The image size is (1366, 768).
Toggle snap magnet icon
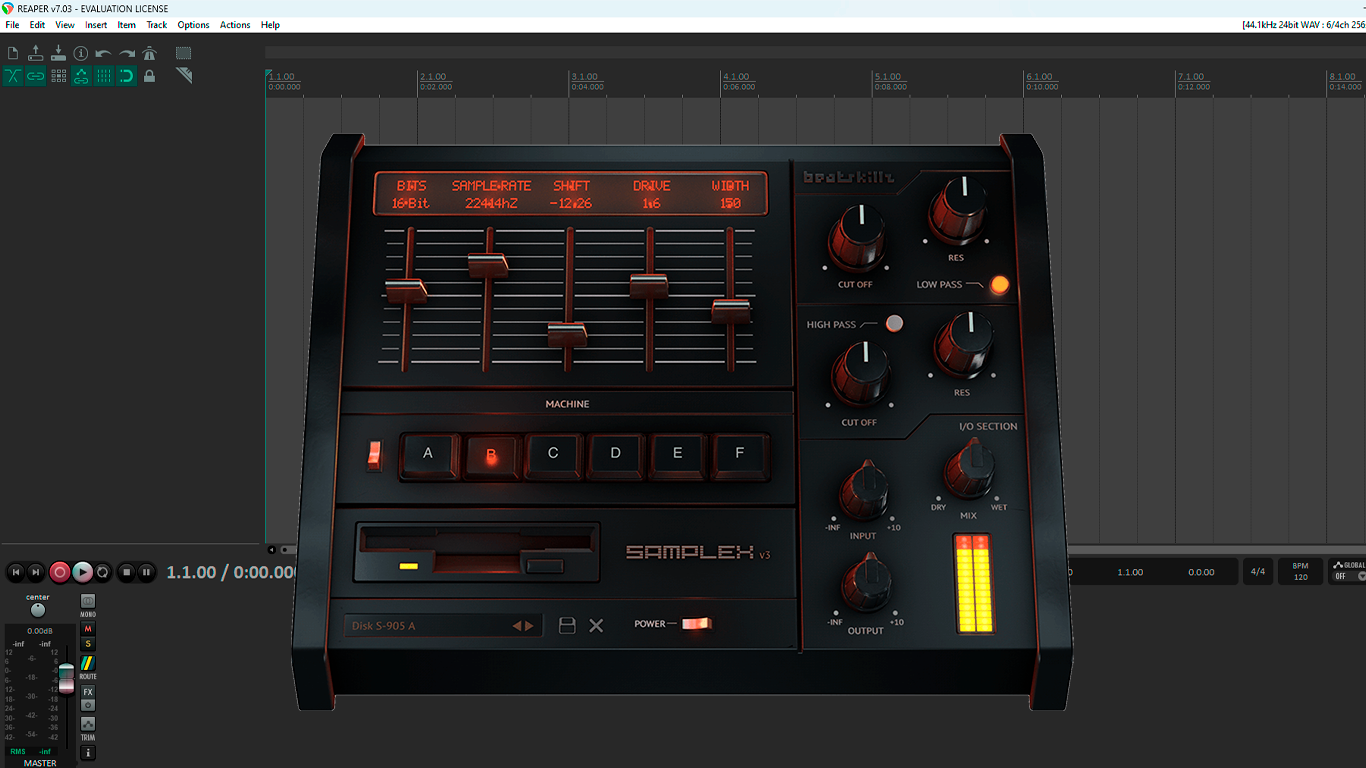[127, 76]
